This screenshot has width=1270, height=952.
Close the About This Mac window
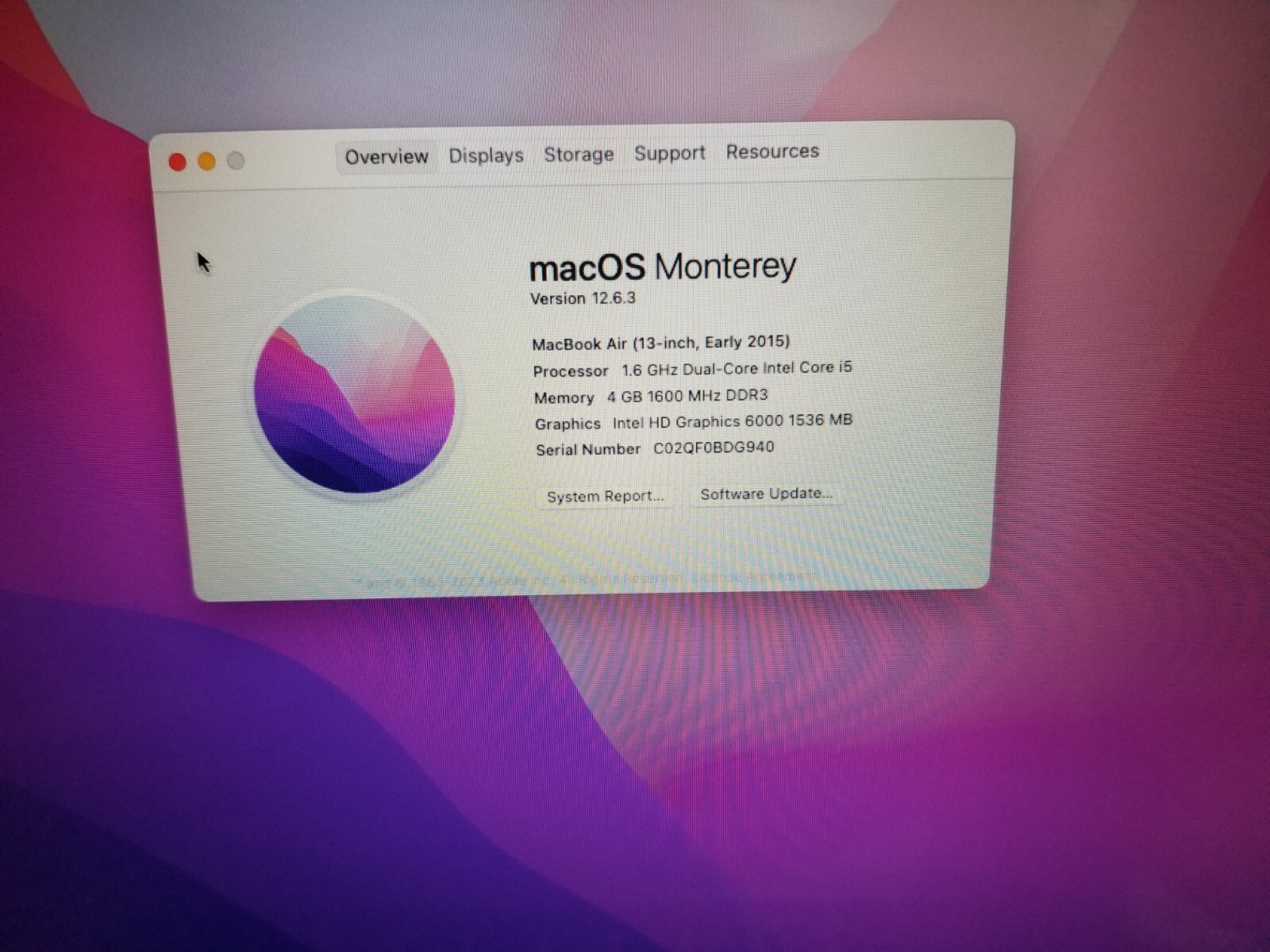pyautogui.click(x=178, y=163)
